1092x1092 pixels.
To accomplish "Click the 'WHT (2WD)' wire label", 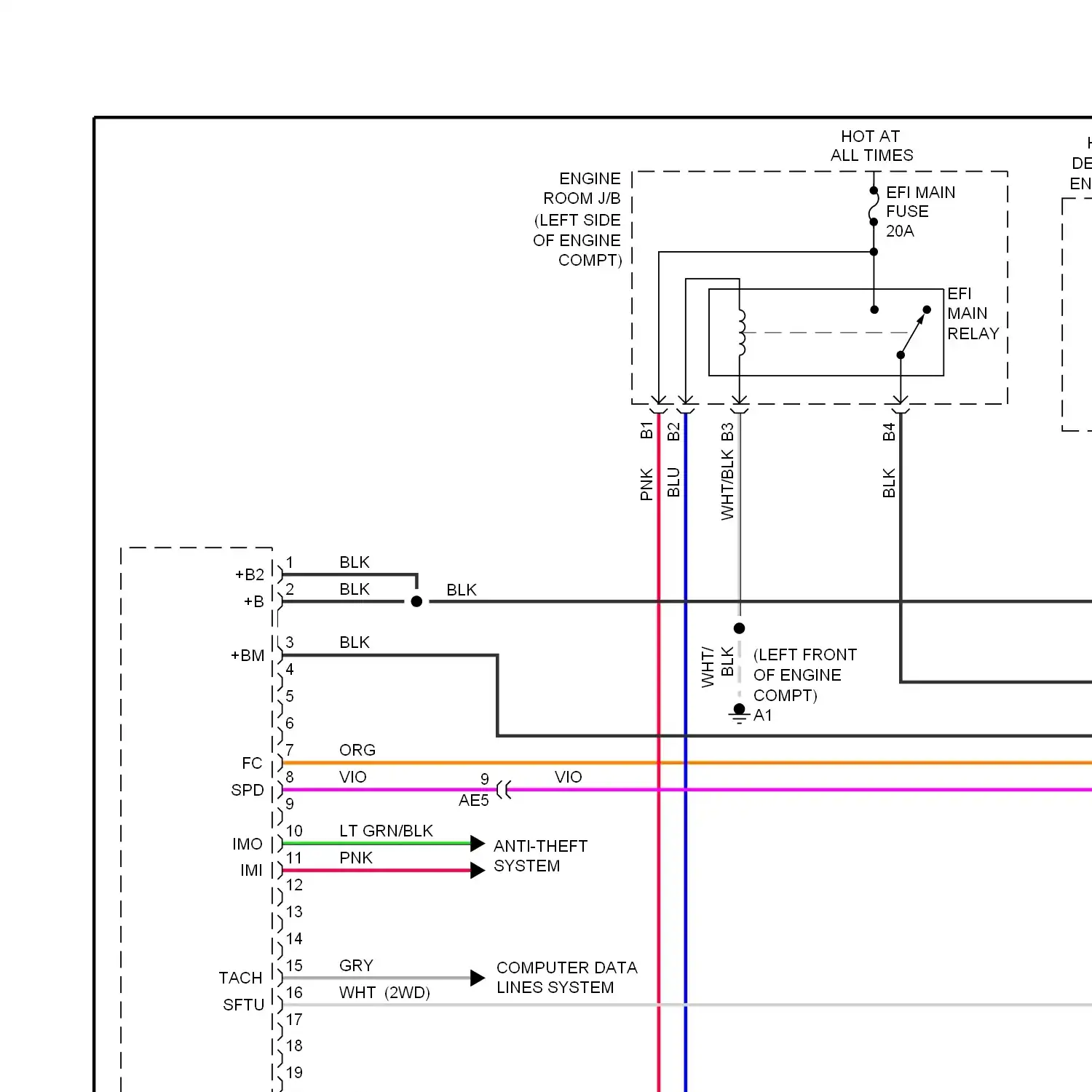I will (384, 992).
